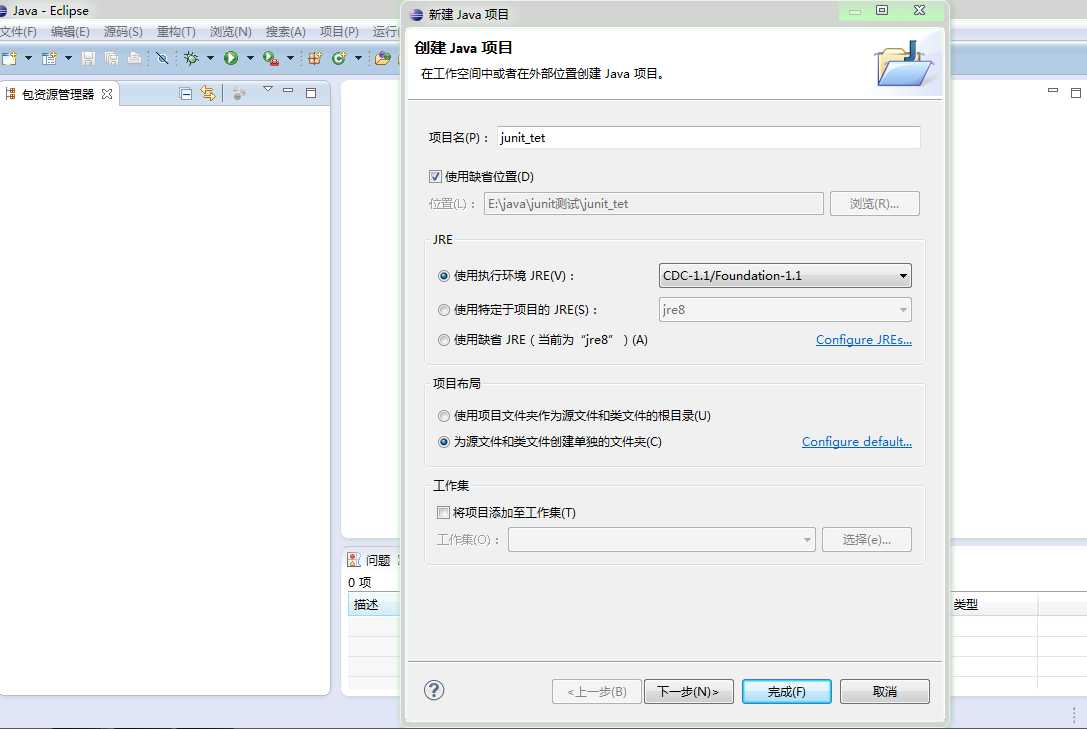Expand the Run dropdown arrow
The height and width of the screenshot is (729, 1087).
click(x=250, y=58)
